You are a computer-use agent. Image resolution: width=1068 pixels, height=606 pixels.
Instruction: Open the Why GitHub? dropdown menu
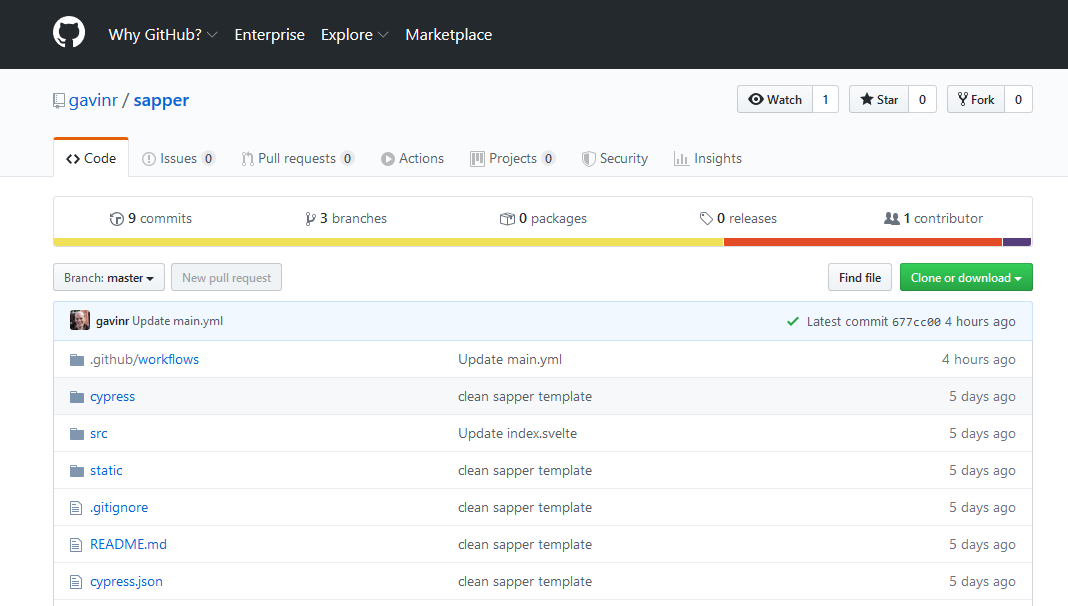pos(163,35)
